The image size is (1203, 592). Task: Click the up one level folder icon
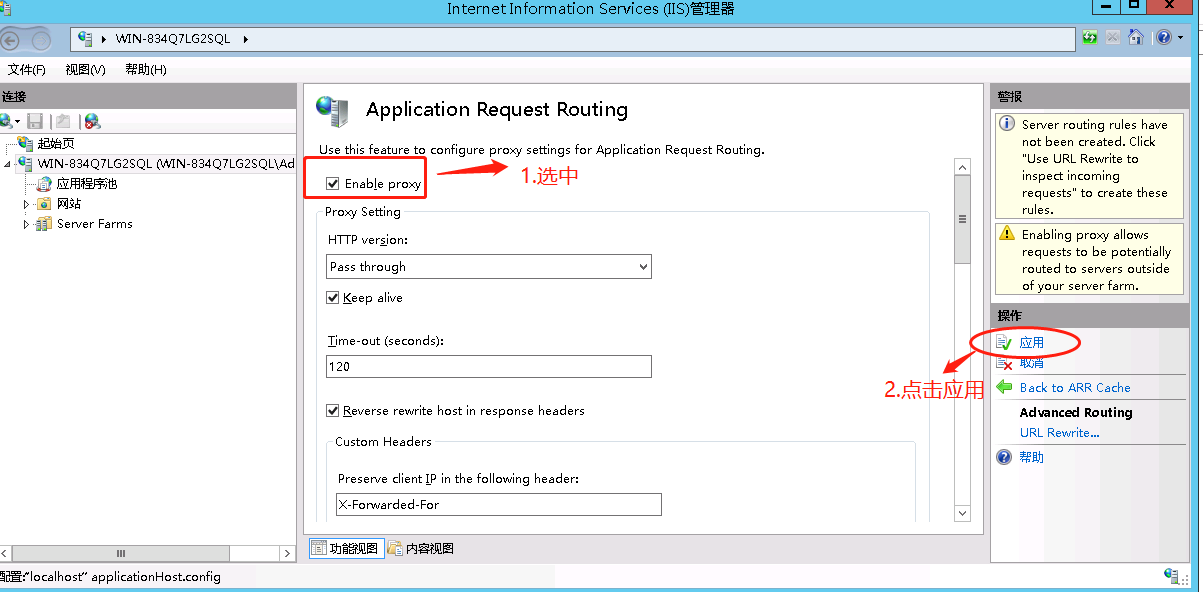tap(63, 121)
